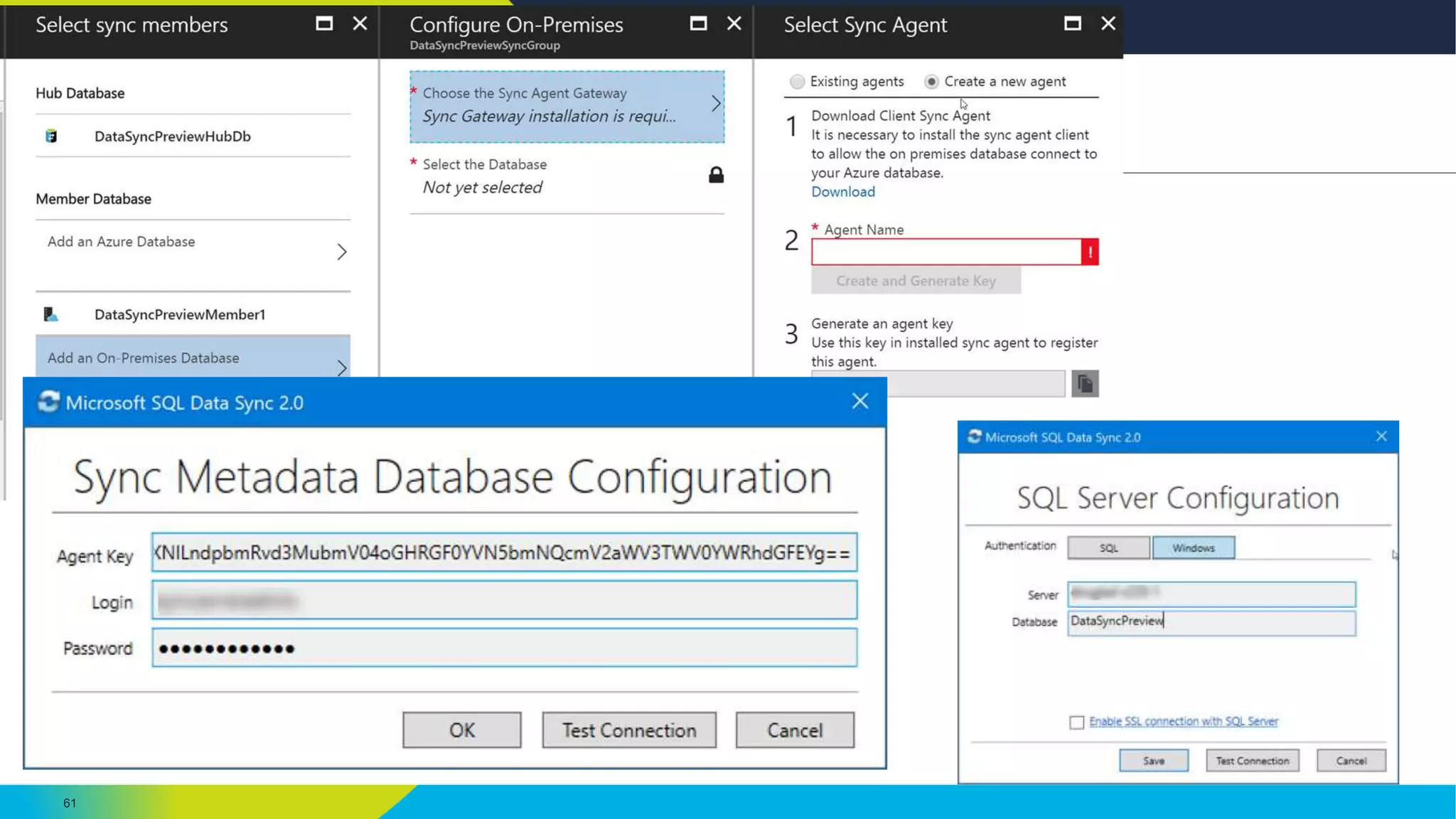Close the Sync Metadata Database Configuration dialog
The width and height of the screenshot is (1456, 819).
[x=860, y=402]
